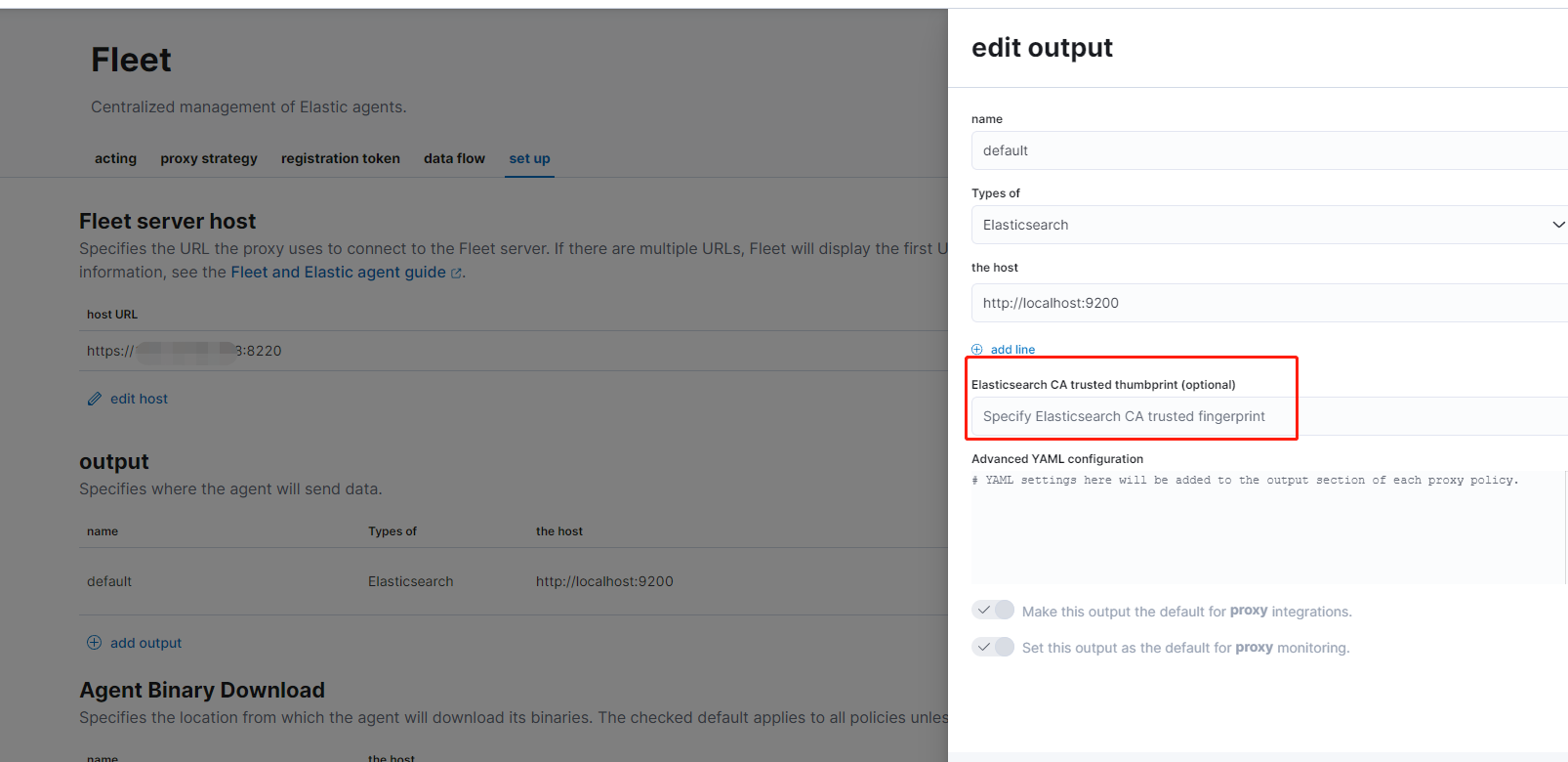Click the pencil icon beside edit host
Image resolution: width=1568 pixels, height=762 pixels.
tap(95, 399)
